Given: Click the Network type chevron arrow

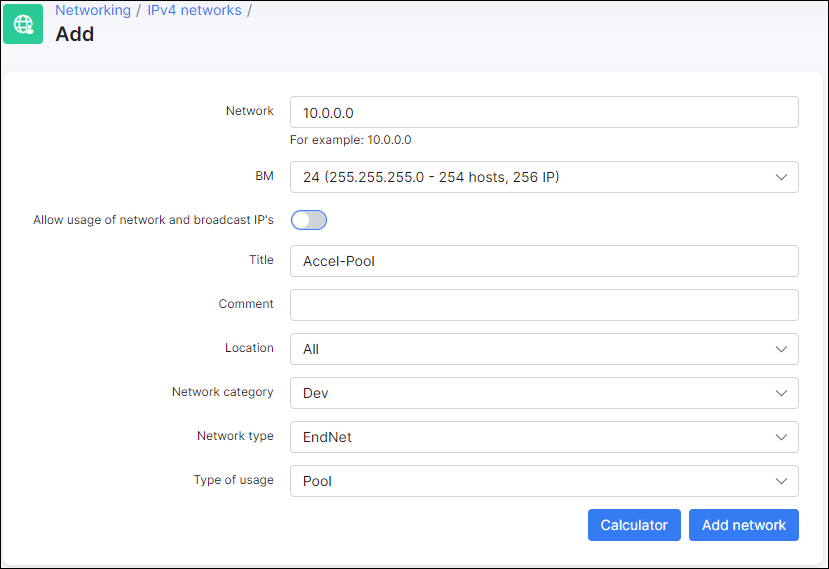Looking at the screenshot, I should tap(781, 437).
